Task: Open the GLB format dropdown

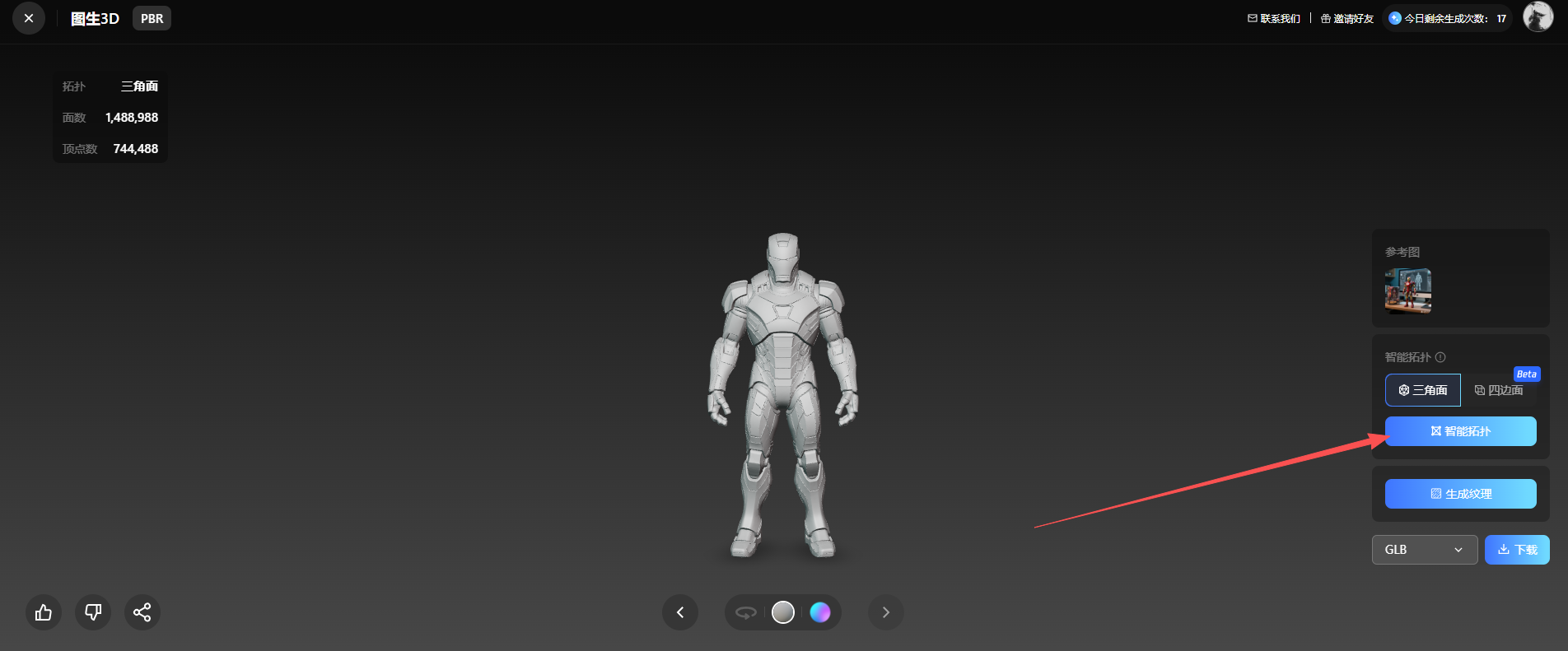Action: [1425, 550]
